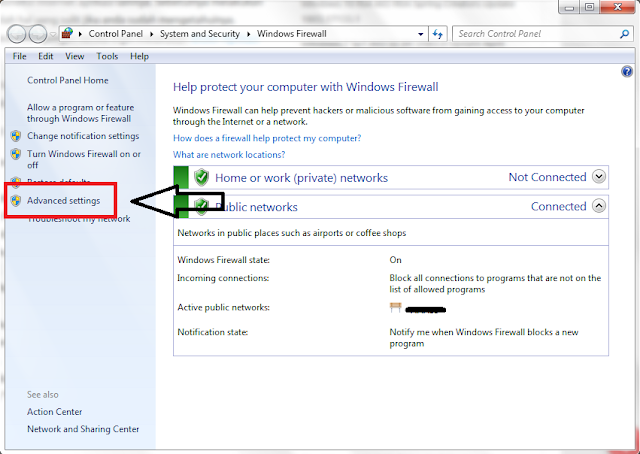
Task: Click the Forward navigation arrow button
Action: (x=38, y=34)
